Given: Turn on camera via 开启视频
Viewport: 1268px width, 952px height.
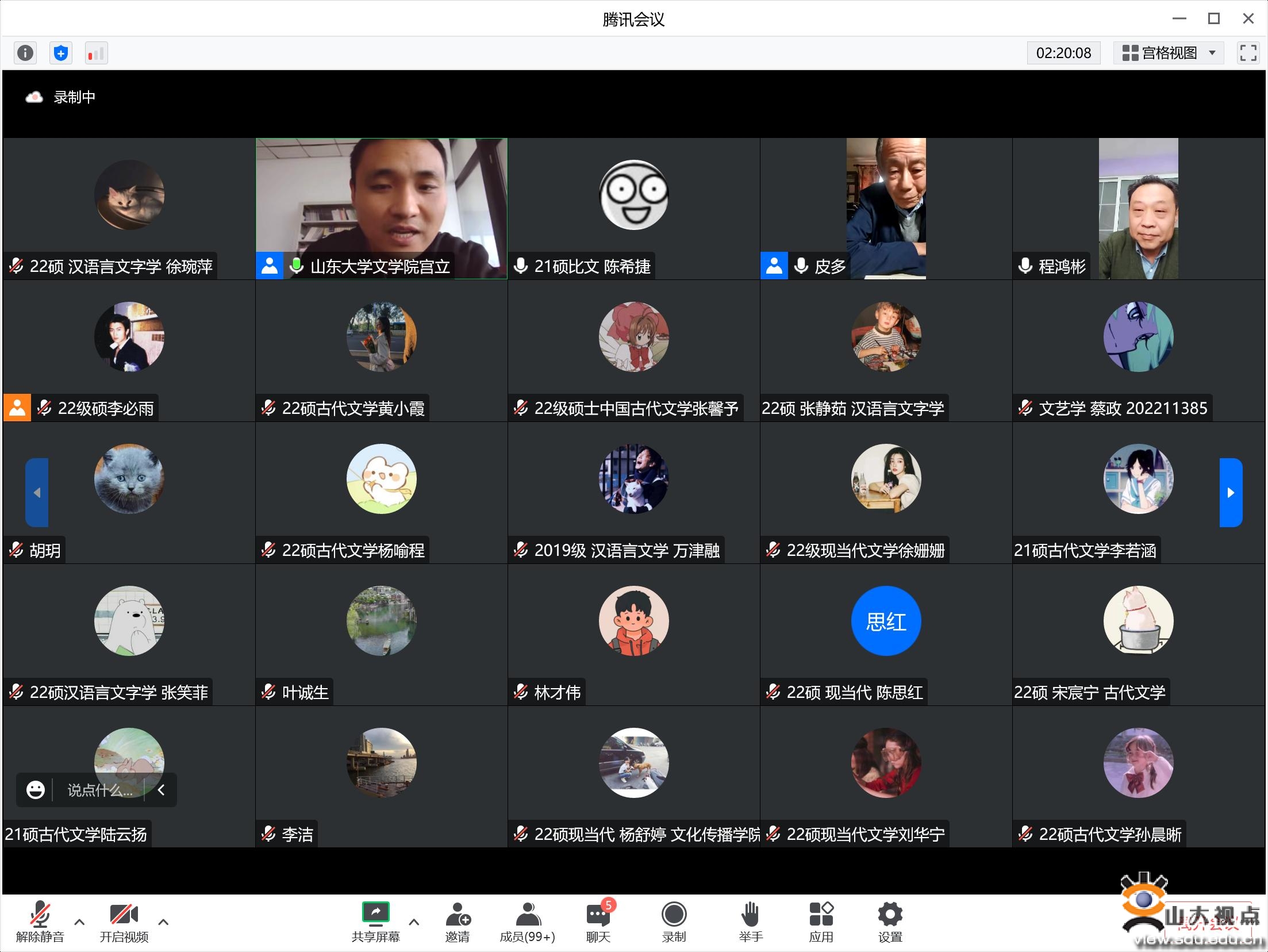Looking at the screenshot, I should click(x=124, y=922).
